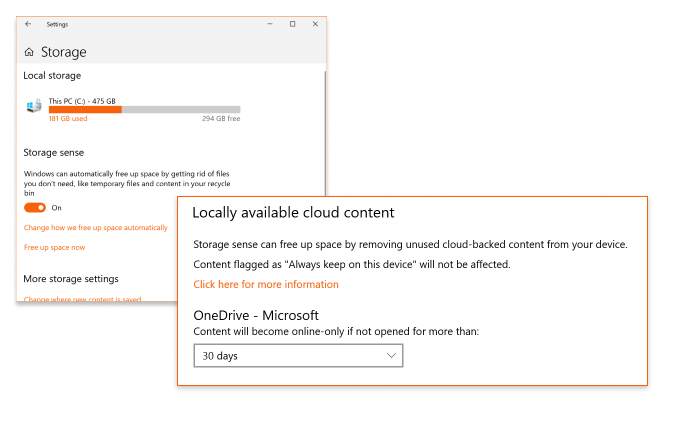Minimize the Settings window
This screenshot has height=421, width=677.
tap(270, 24)
